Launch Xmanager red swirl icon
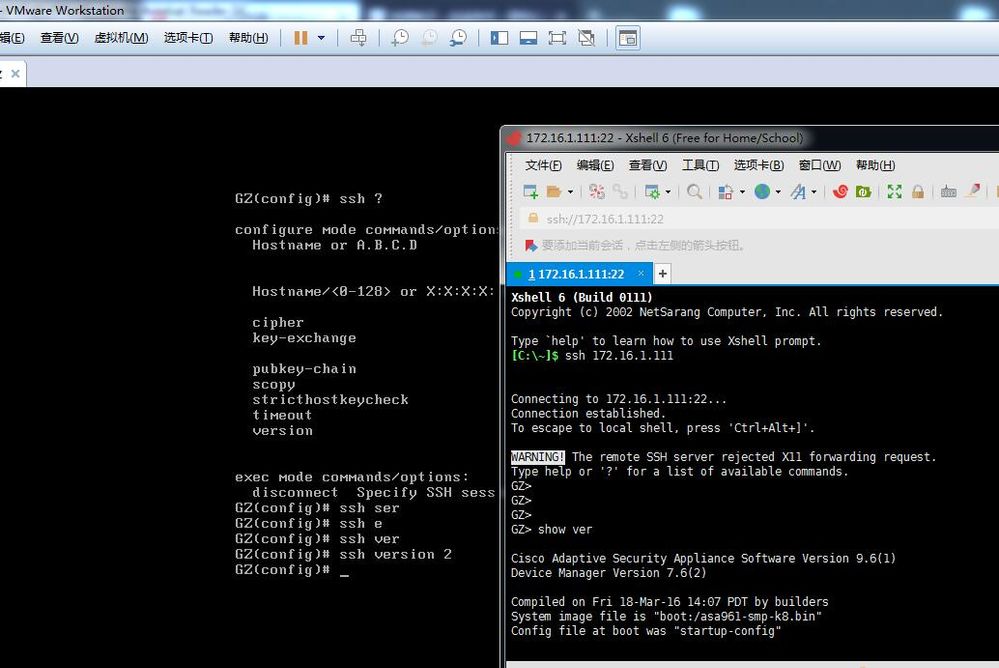 (x=840, y=192)
